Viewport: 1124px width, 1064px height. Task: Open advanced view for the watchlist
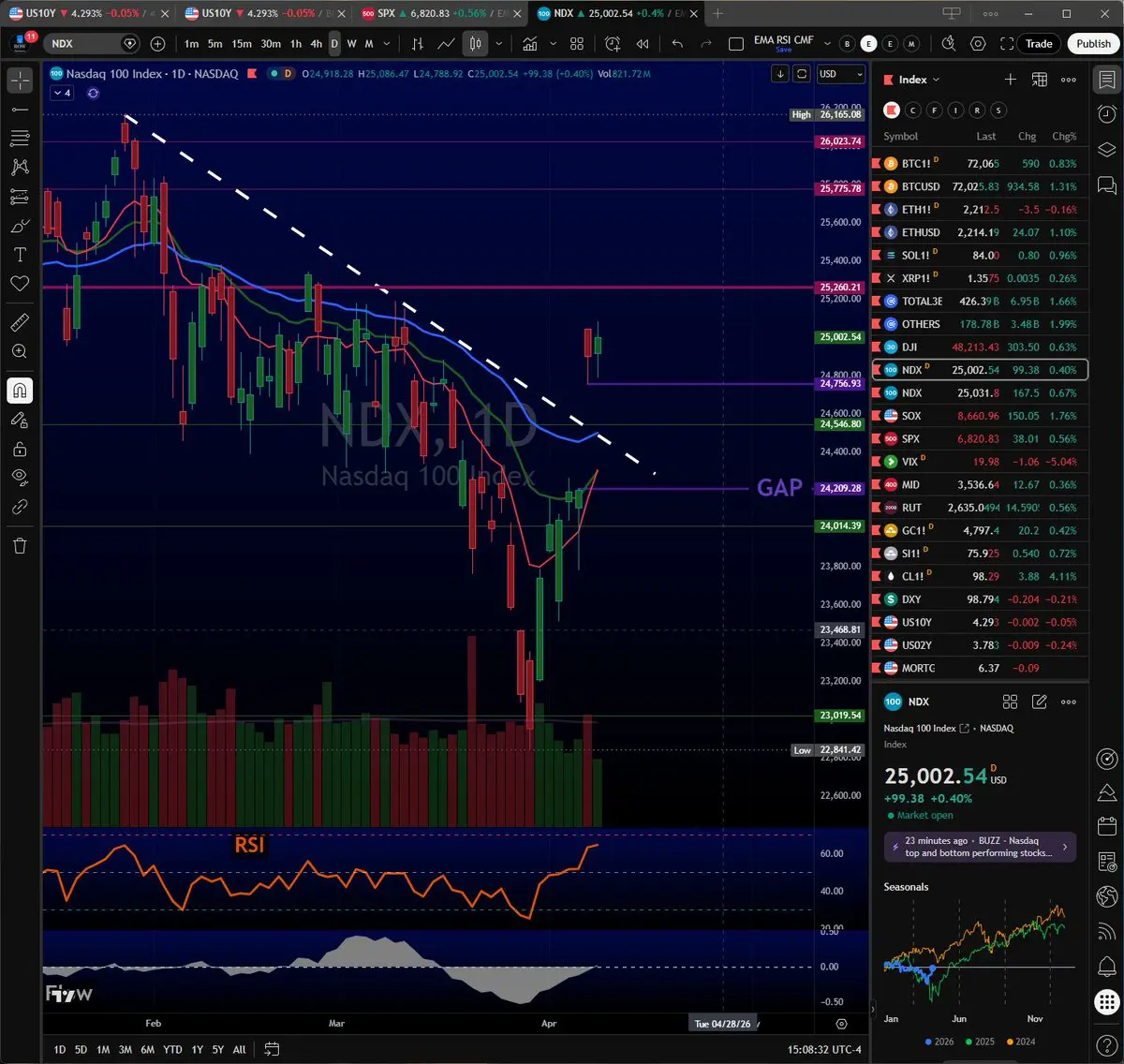[1039, 80]
